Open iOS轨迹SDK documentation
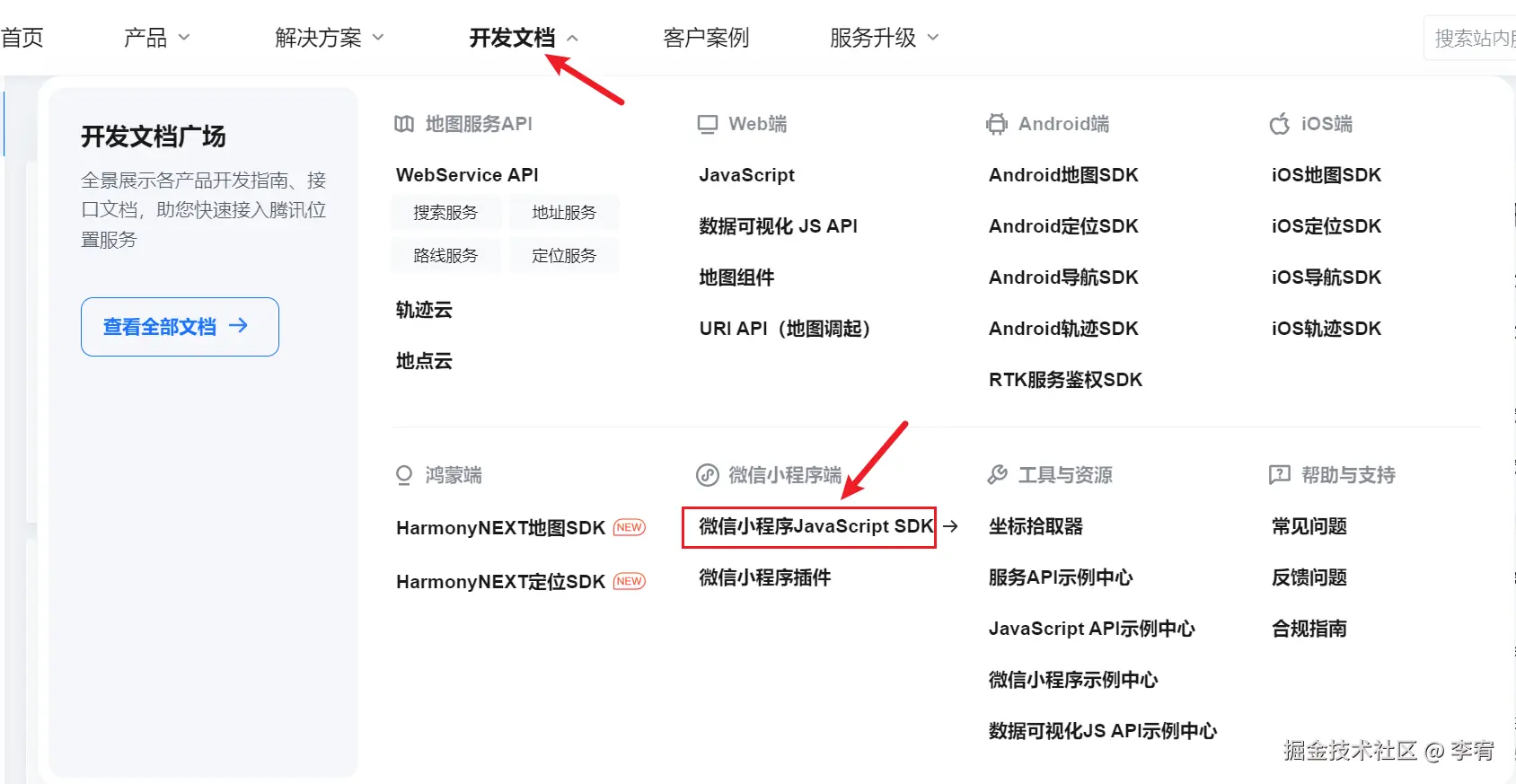1516x784 pixels. pos(1326,329)
